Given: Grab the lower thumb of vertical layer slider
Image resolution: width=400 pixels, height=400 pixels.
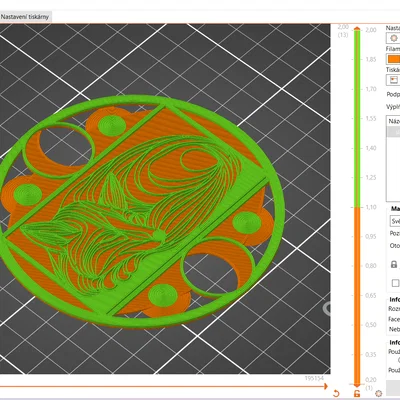Looking at the screenshot, I should click(x=357, y=385).
